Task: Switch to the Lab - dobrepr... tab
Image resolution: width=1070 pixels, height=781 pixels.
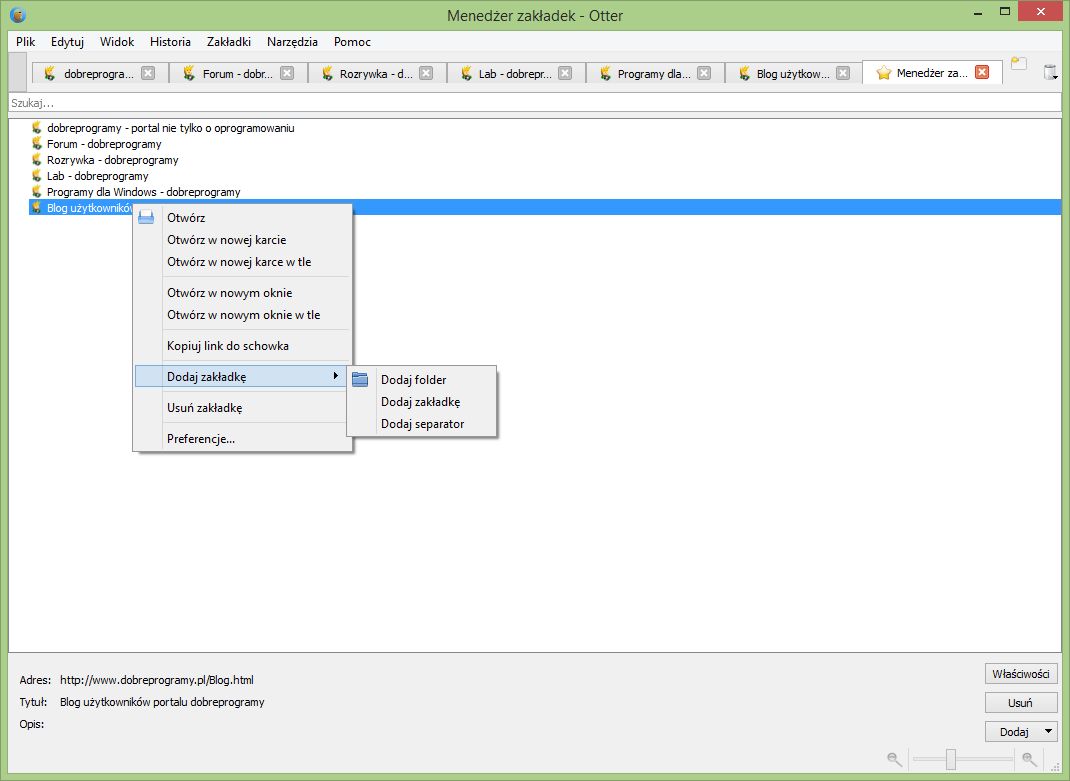Action: click(x=515, y=73)
